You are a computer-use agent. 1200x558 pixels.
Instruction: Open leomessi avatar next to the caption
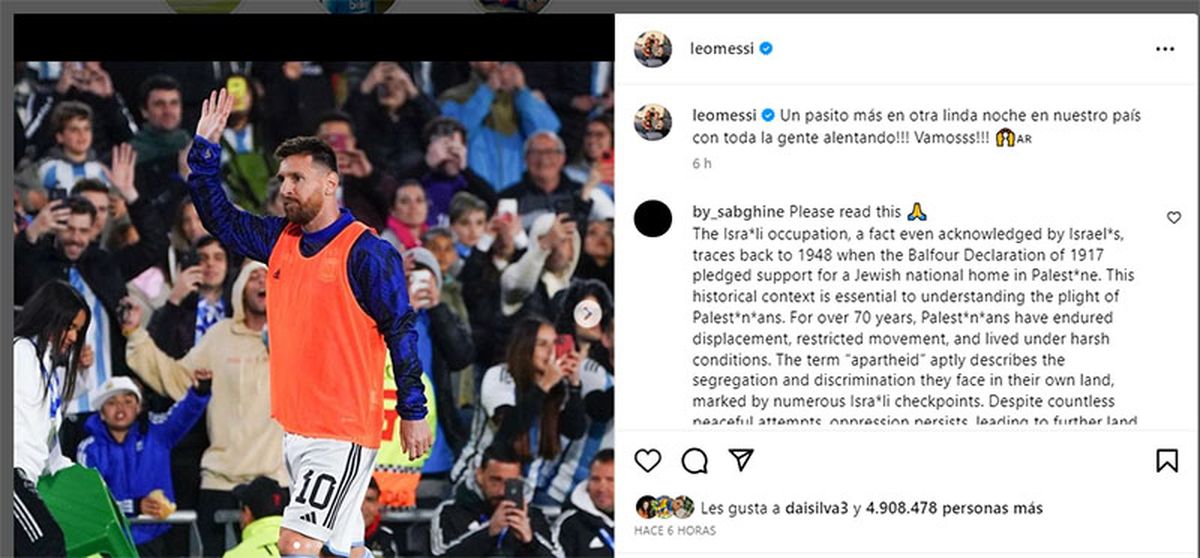653,121
